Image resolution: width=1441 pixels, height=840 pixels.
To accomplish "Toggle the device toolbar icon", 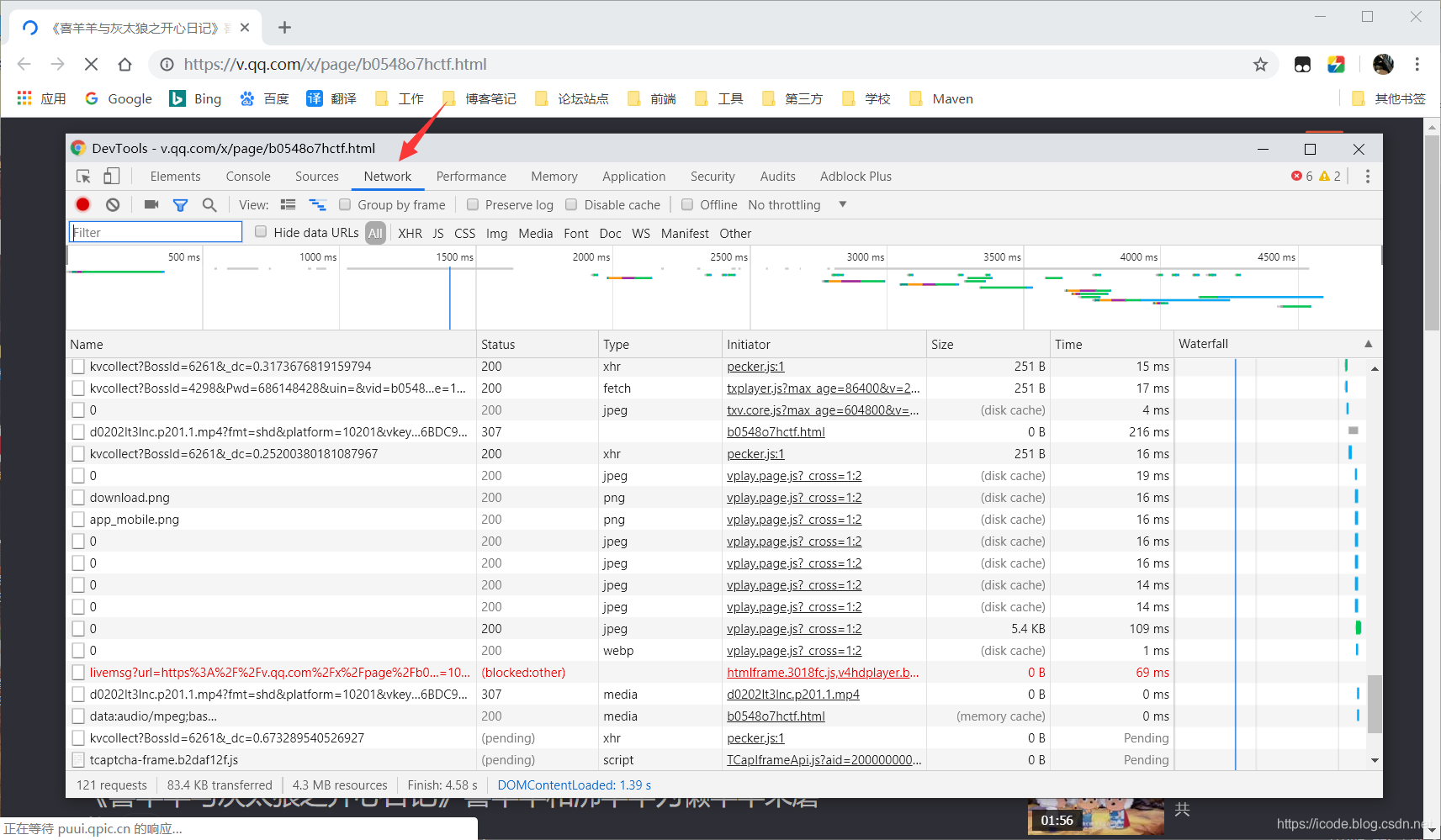I will [111, 177].
